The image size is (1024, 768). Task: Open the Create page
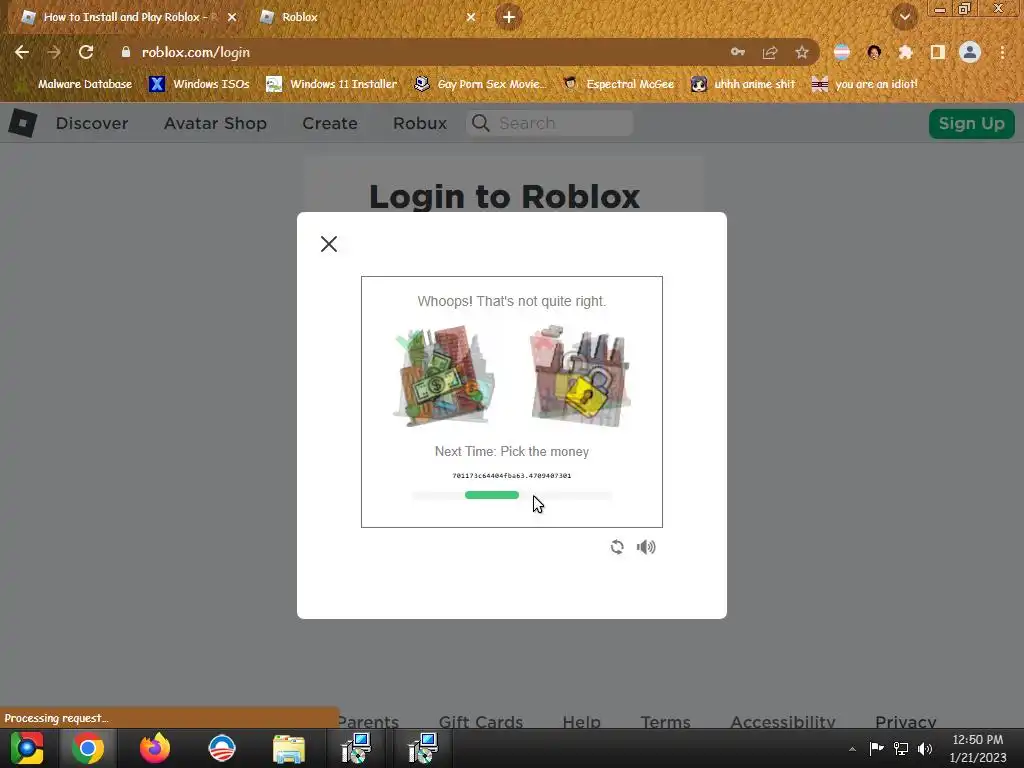coord(330,123)
